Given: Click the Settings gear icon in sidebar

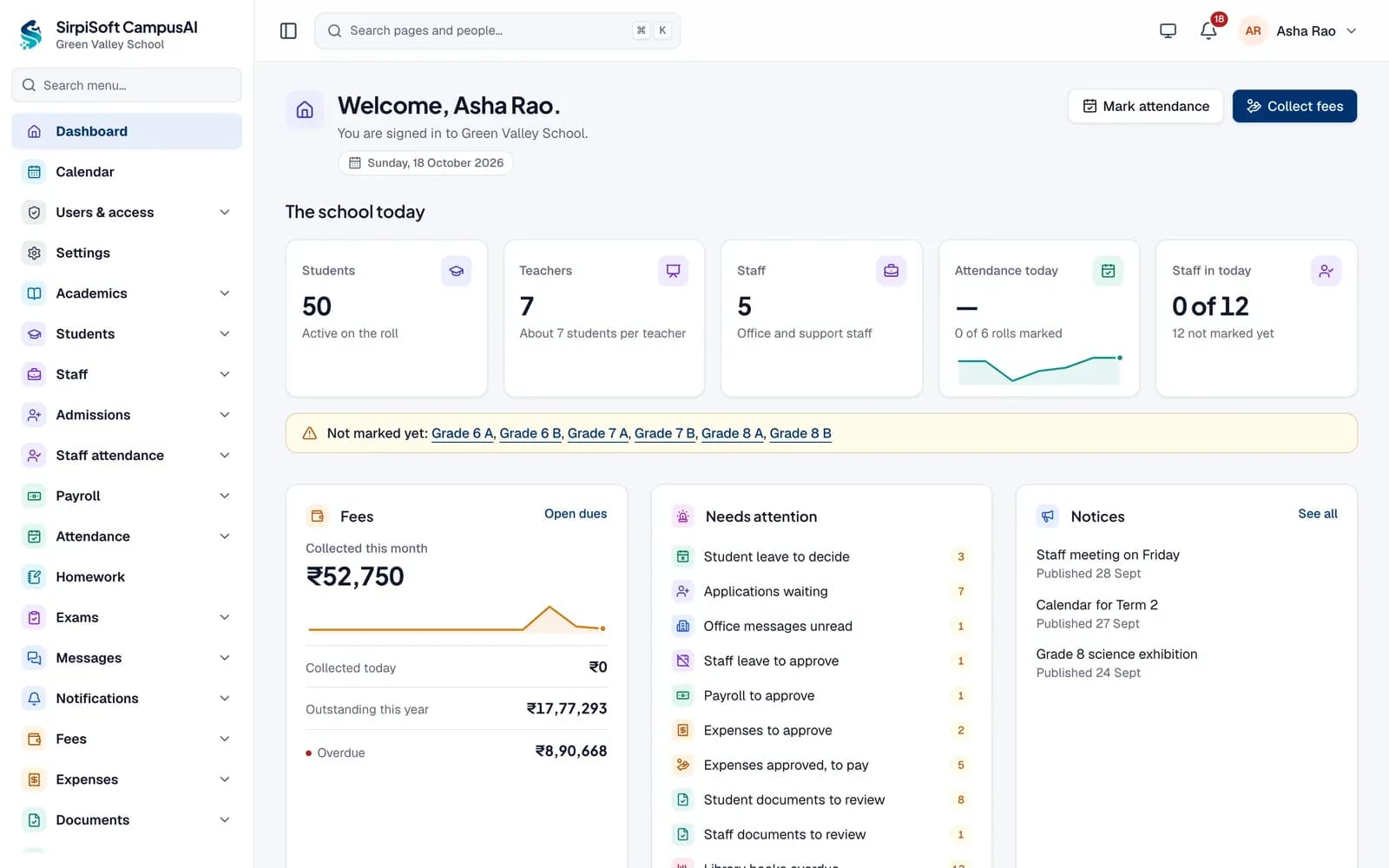Looking at the screenshot, I should [34, 253].
